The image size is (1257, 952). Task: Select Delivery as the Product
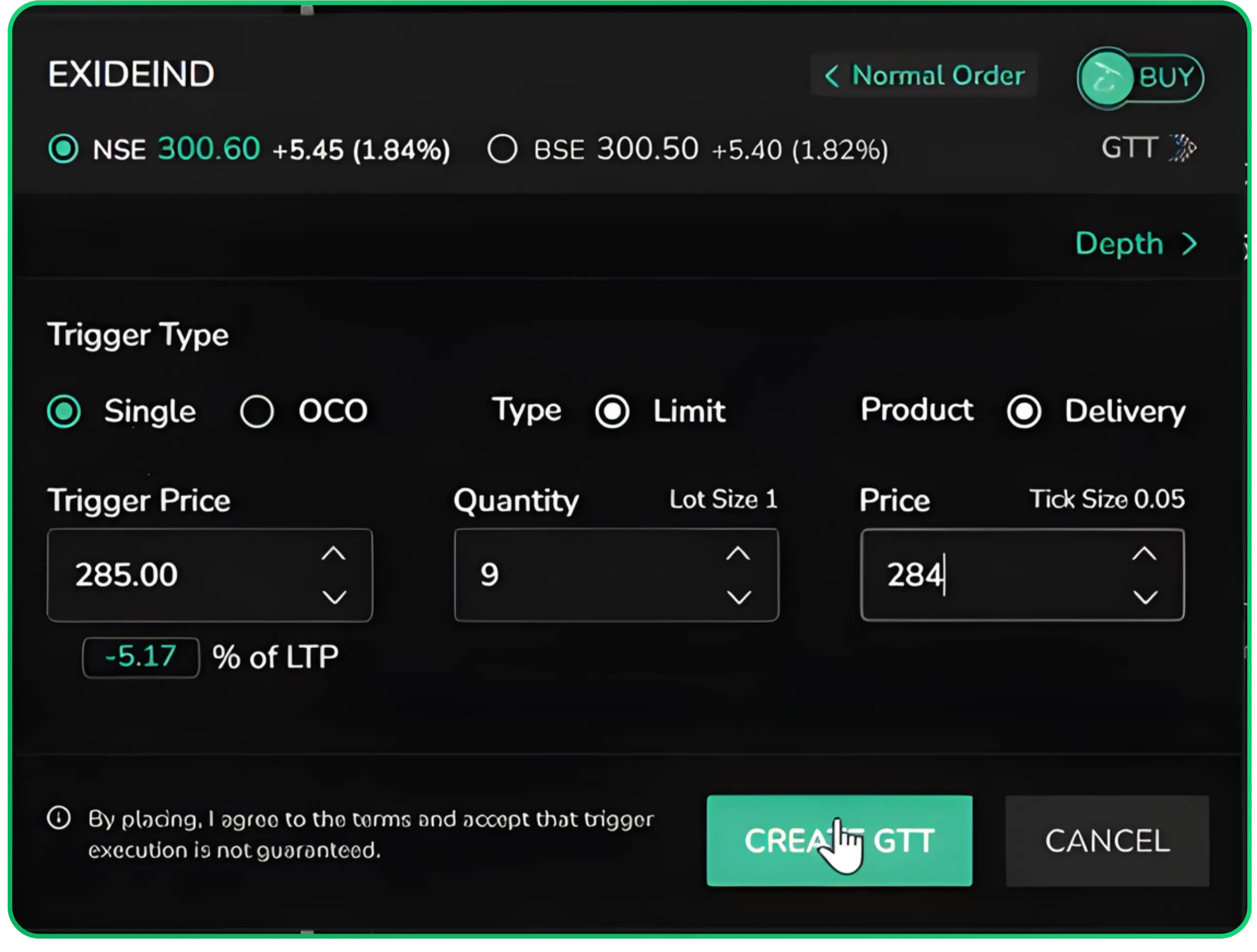(1023, 410)
